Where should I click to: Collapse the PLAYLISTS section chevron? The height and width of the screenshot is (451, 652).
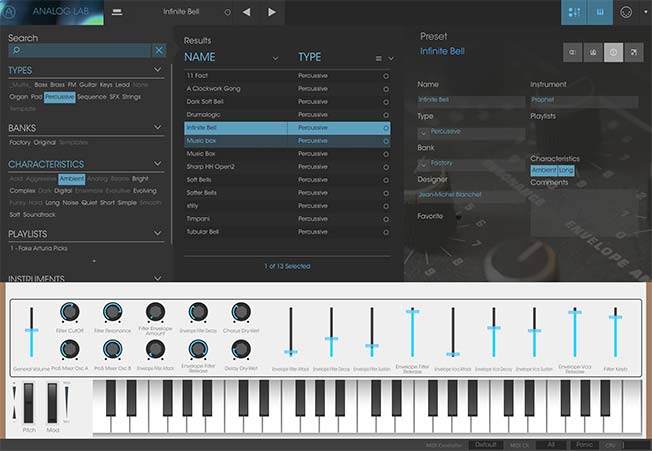click(158, 233)
